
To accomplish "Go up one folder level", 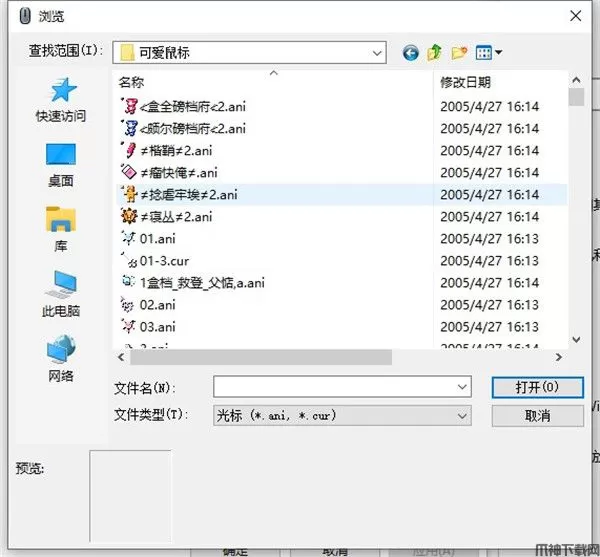I will click(434, 52).
